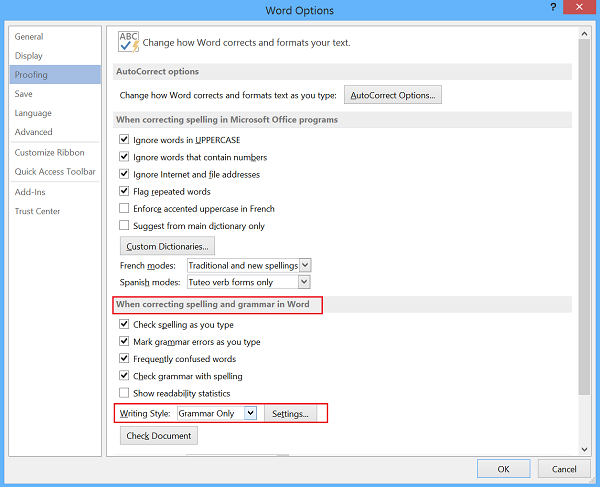Screen dimensions: 600x487
Task: Click the scrollbar up arrow
Action: coord(584,34)
